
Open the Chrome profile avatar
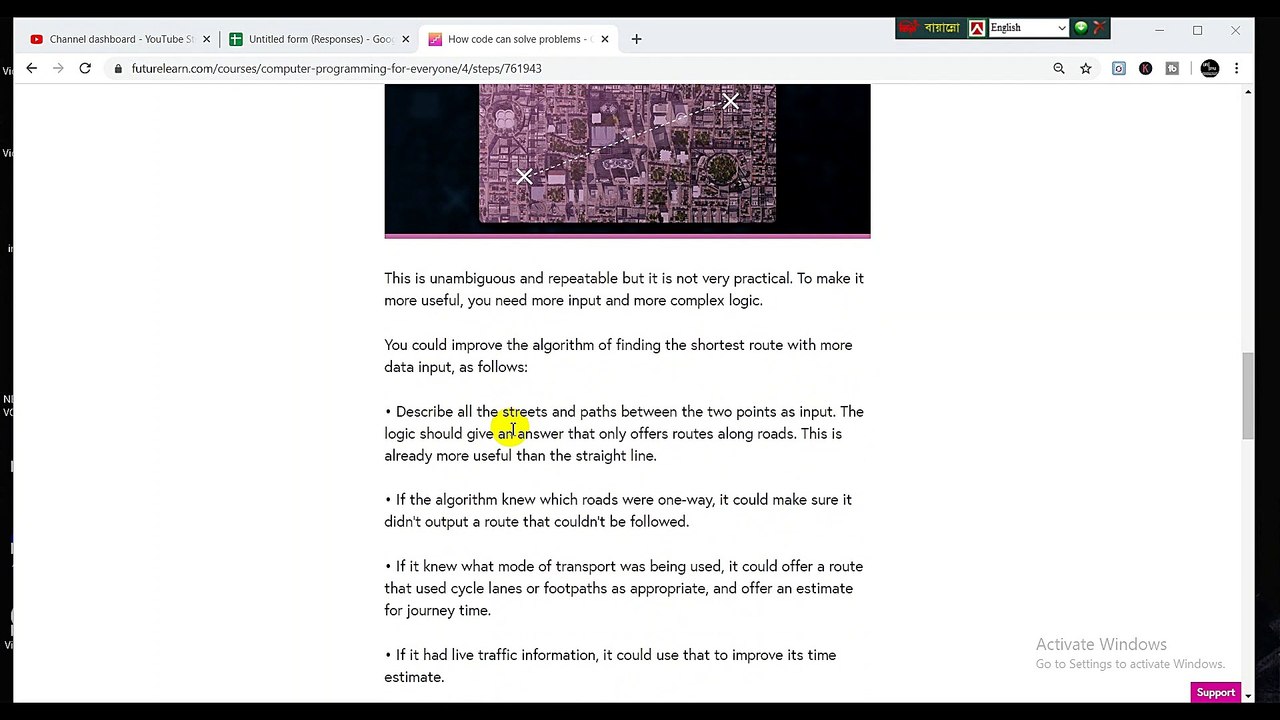click(x=1210, y=68)
